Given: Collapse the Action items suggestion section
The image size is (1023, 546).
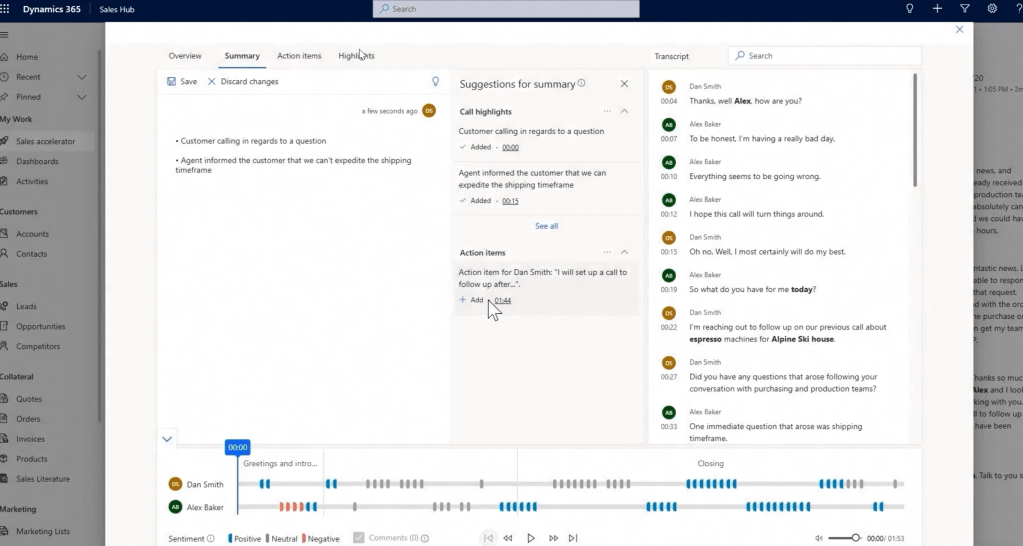Looking at the screenshot, I should 624,253.
